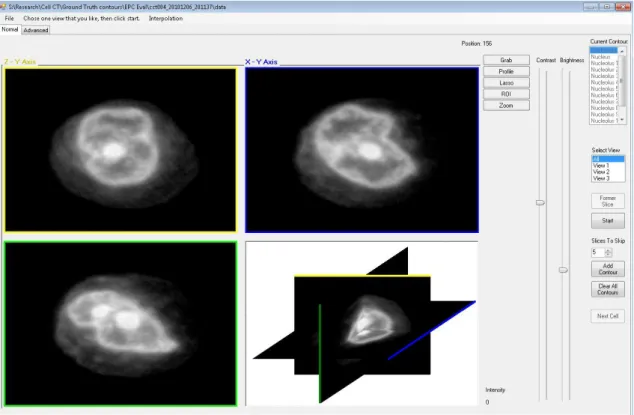
Task: Click the Contrast slider handle
Action: [x=540, y=202]
